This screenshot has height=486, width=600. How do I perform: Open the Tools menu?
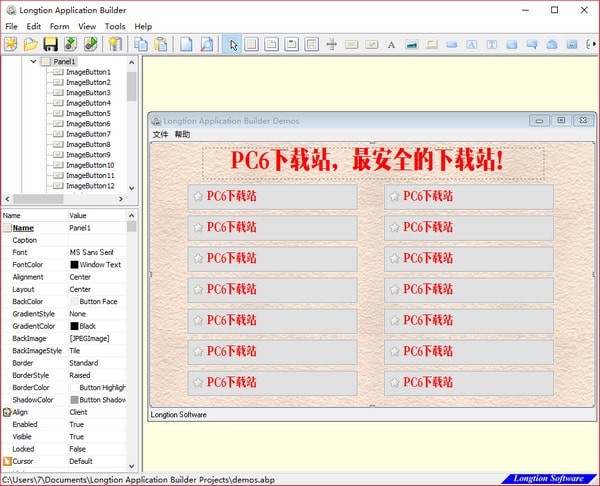click(x=115, y=26)
